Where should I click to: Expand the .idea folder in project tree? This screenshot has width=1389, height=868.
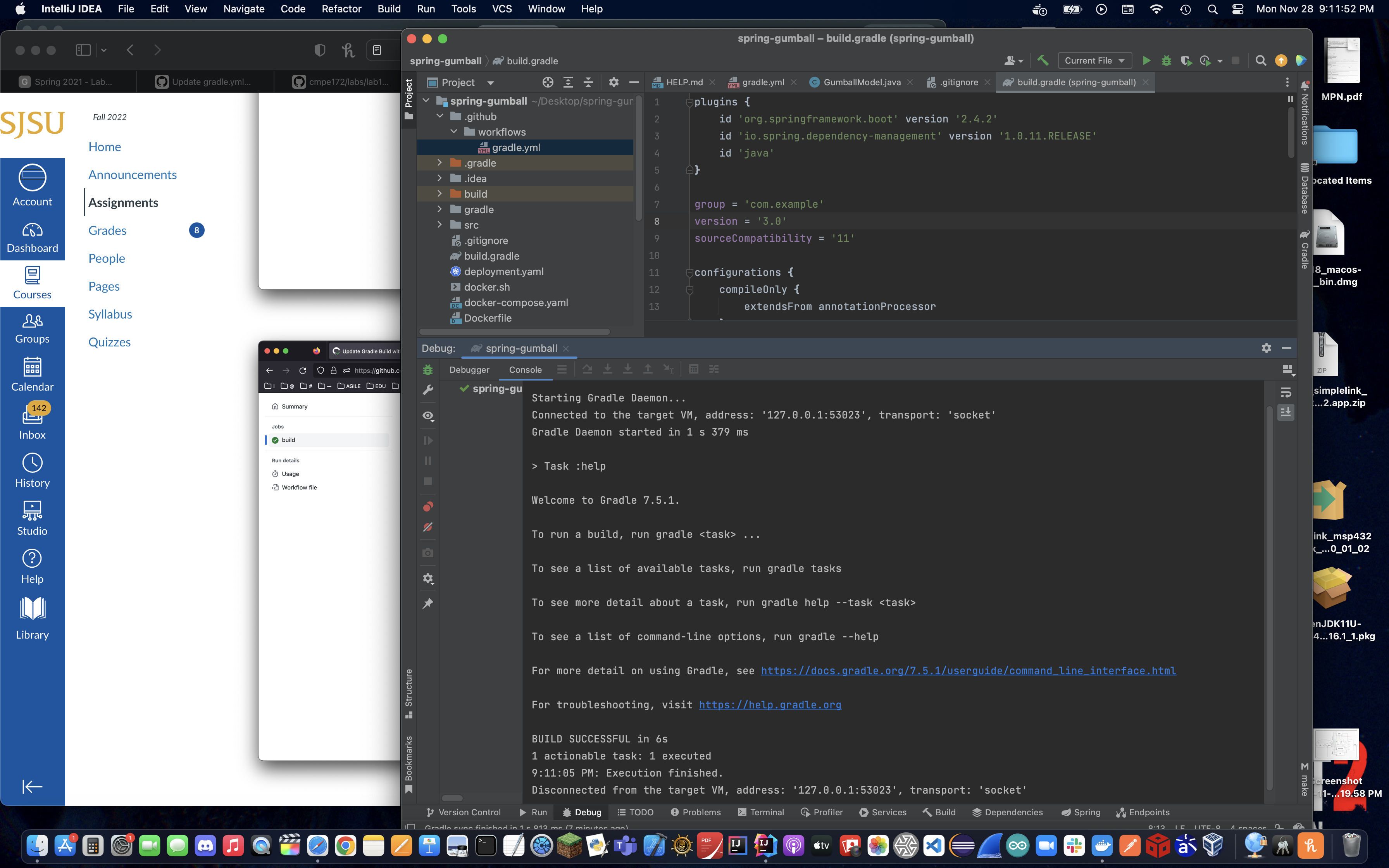pyautogui.click(x=439, y=178)
